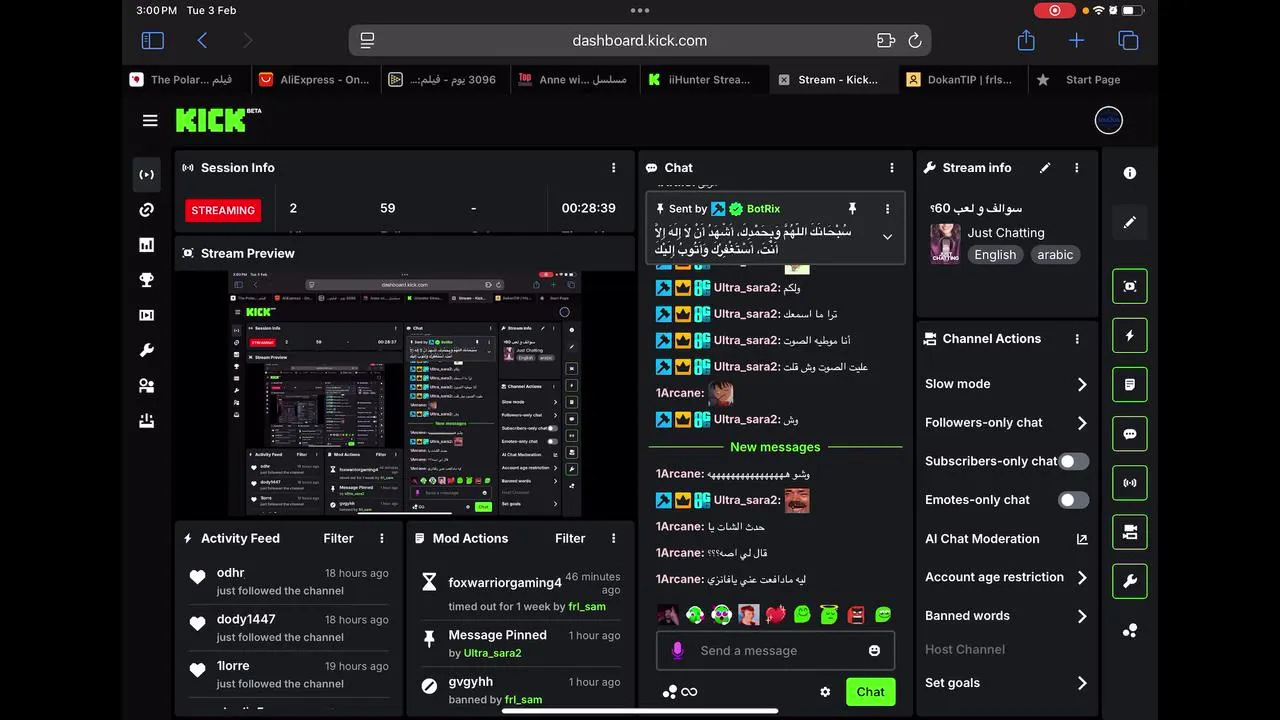Viewport: 1280px width, 720px height.
Task: Click the info icon in the right sidebar
Action: pos(1130,173)
